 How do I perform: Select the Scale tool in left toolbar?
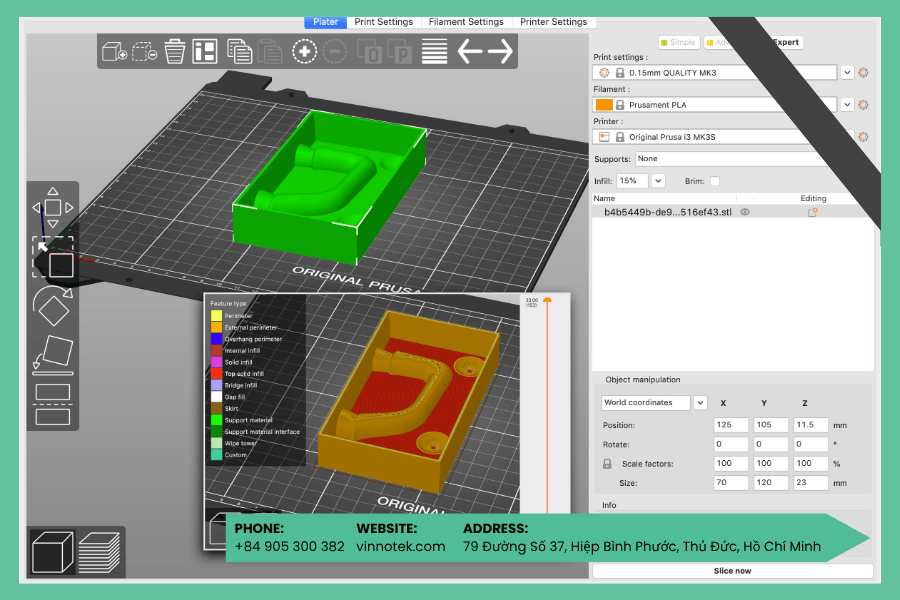[x=53, y=257]
